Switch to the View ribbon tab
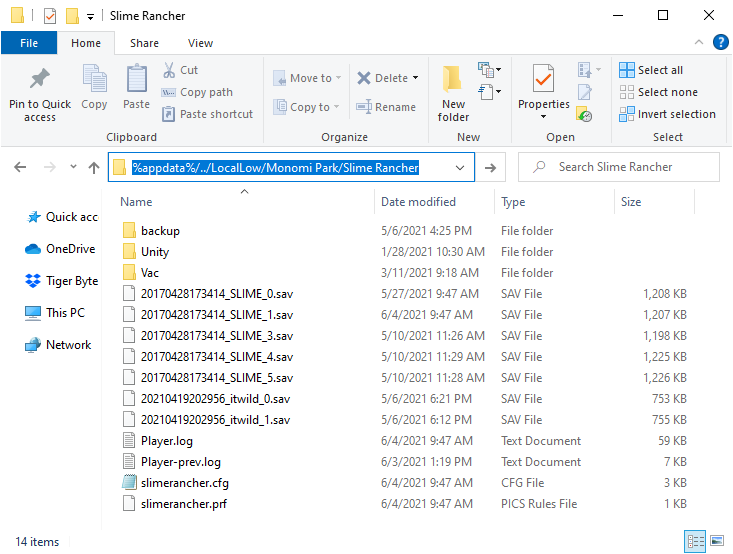 pyautogui.click(x=200, y=43)
